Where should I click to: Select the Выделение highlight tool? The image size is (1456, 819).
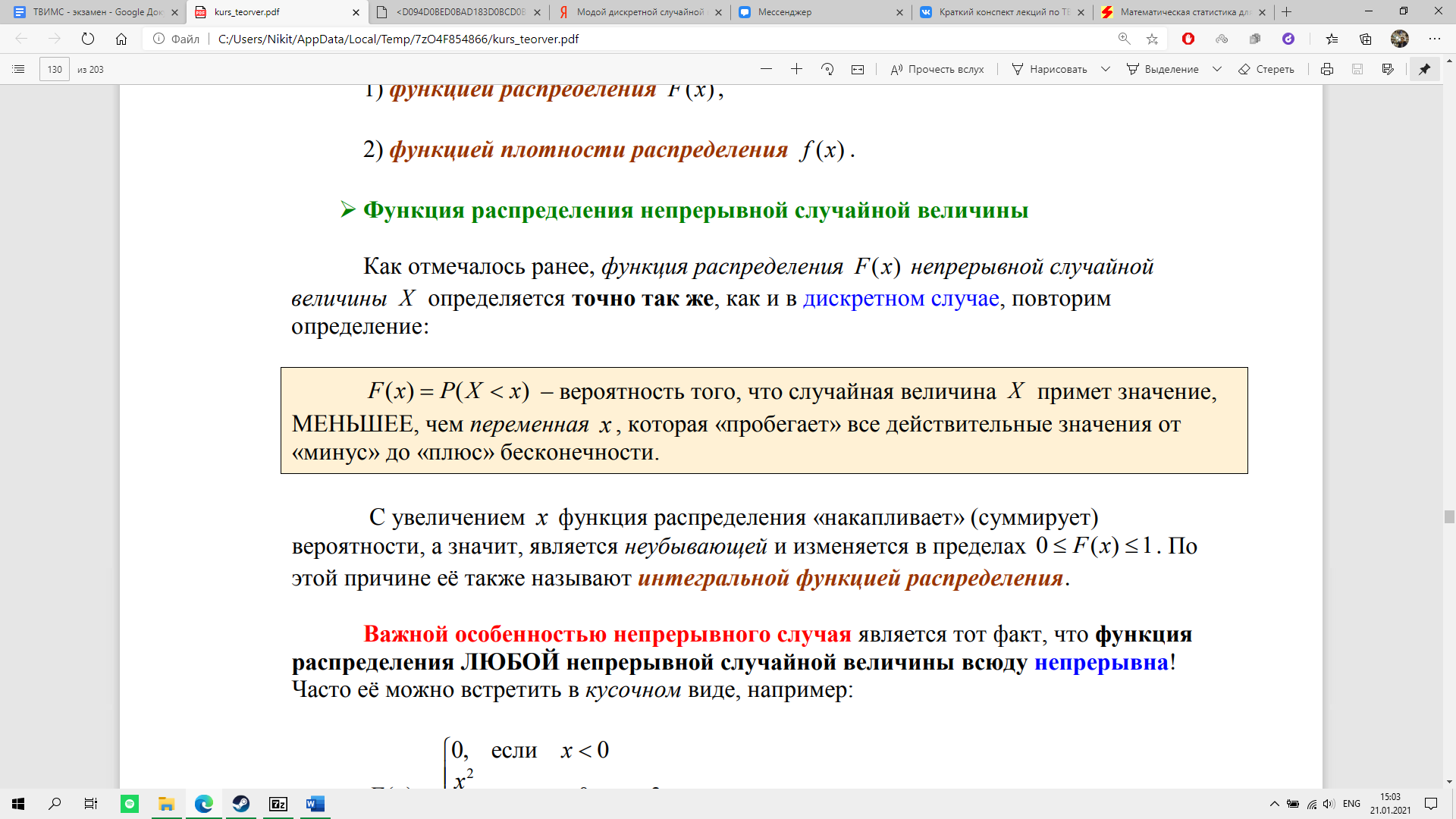pos(1163,69)
